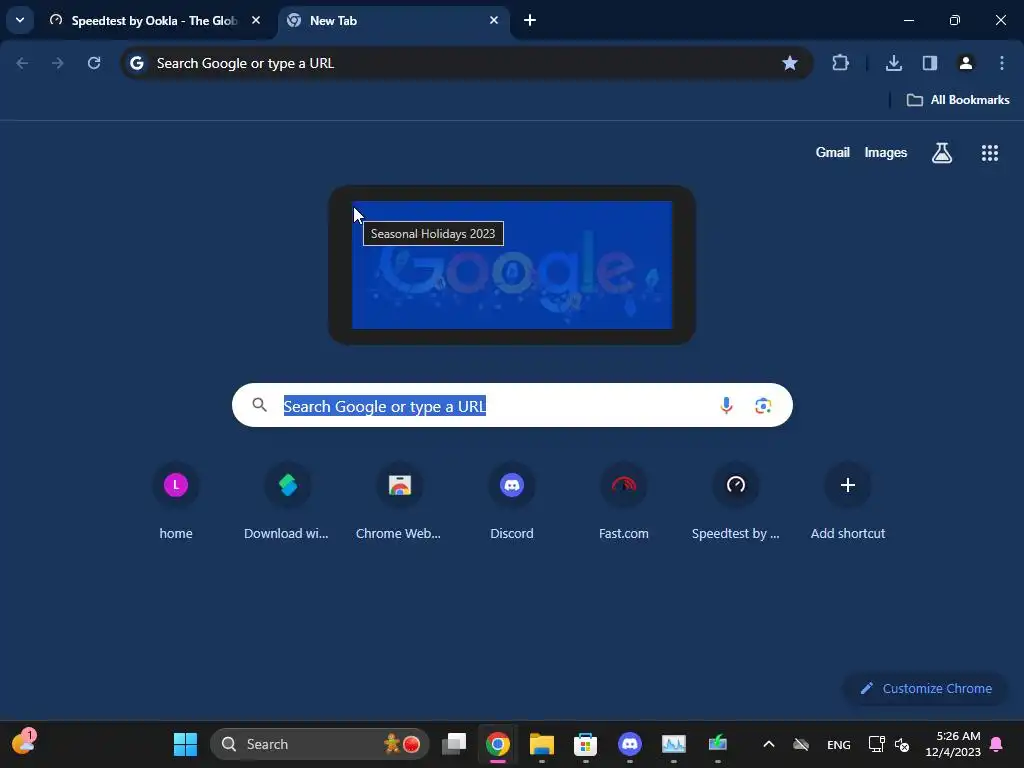Click the taskbar Search box
Screen dimensions: 1024x768
[320, 744]
